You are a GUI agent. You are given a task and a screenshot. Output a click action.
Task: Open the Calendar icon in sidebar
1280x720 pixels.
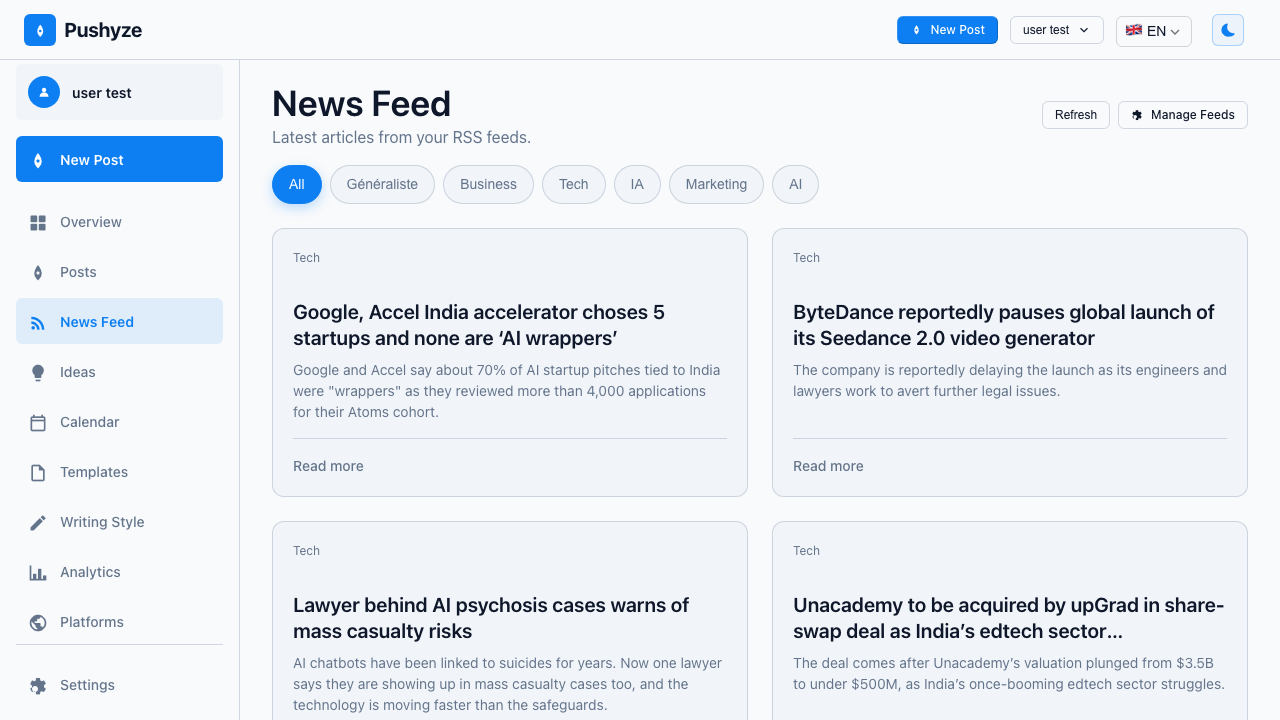pyautogui.click(x=38, y=422)
